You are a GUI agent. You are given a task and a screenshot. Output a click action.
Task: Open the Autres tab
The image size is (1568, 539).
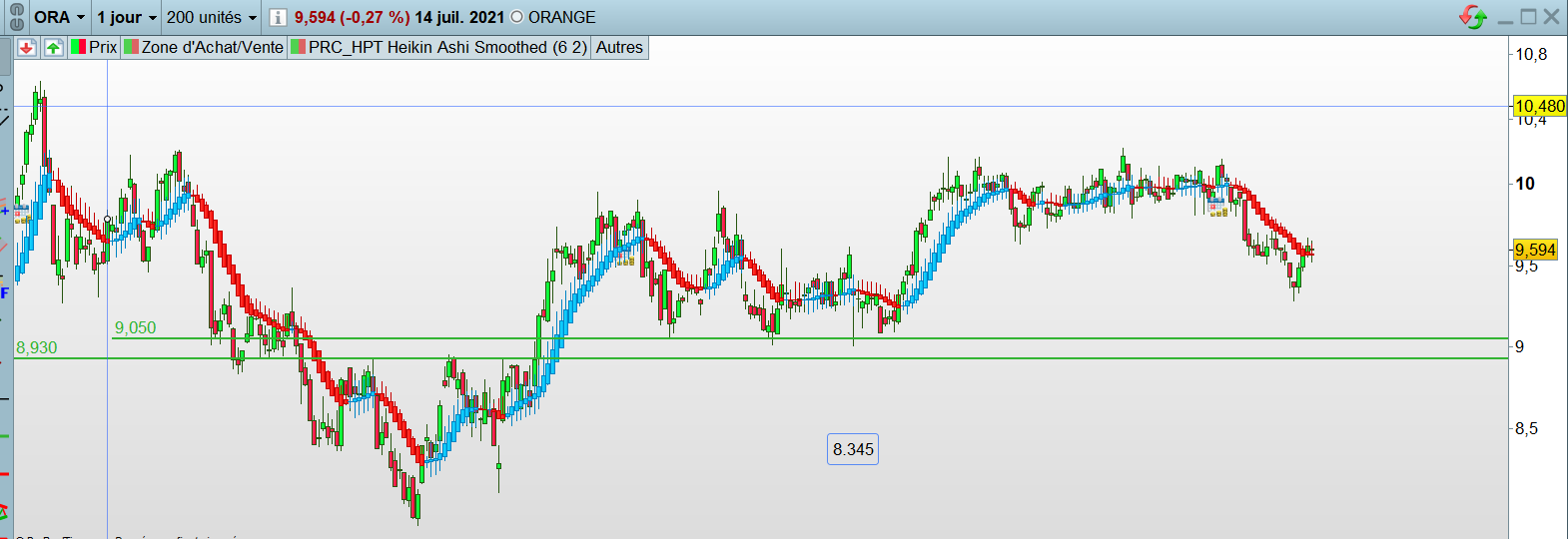619,47
